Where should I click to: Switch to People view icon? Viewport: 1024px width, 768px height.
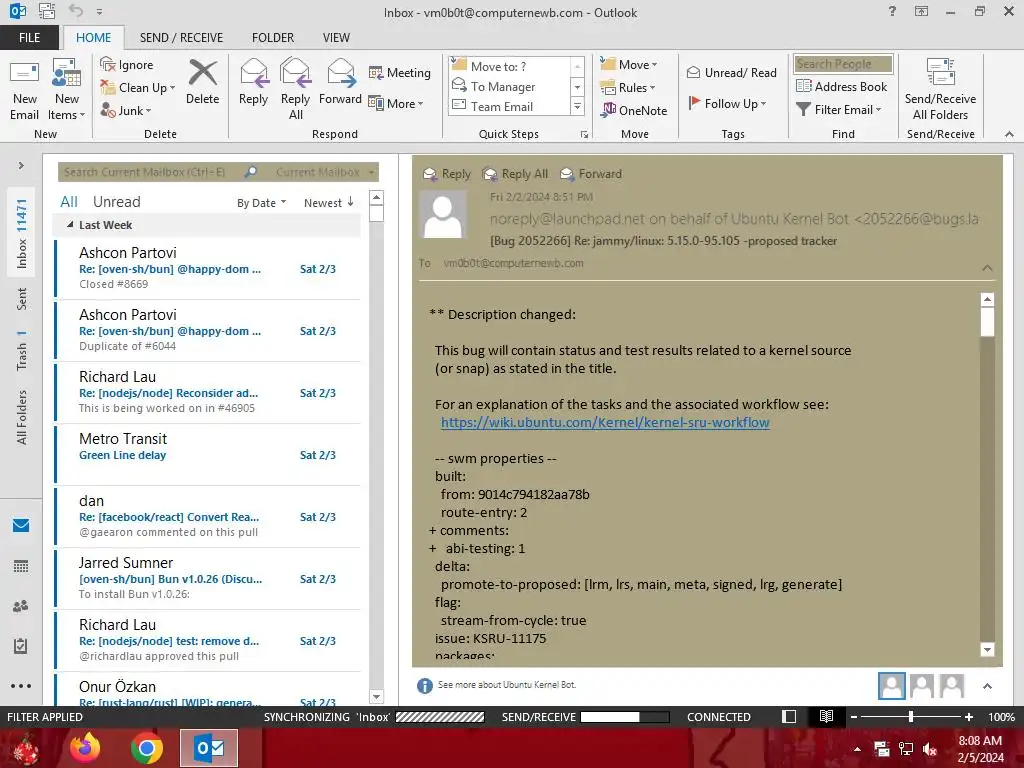[x=21, y=606]
